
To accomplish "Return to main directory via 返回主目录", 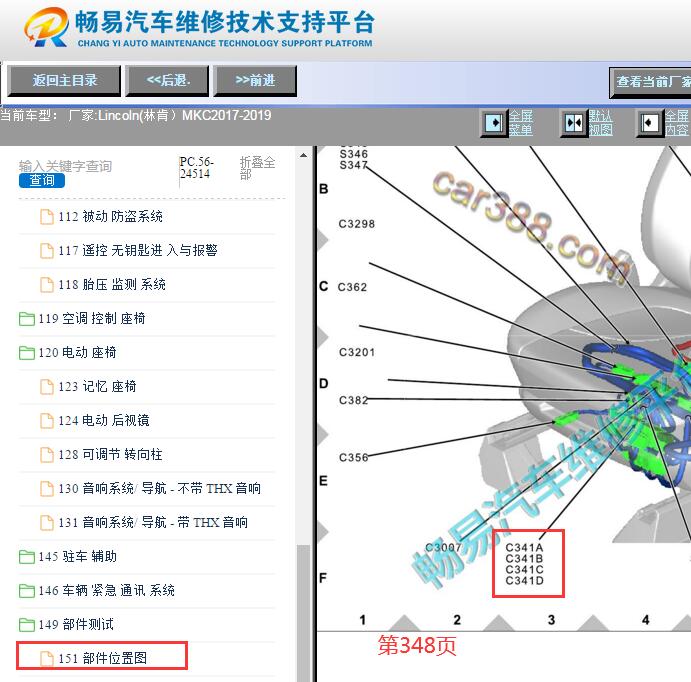I will click(x=64, y=81).
